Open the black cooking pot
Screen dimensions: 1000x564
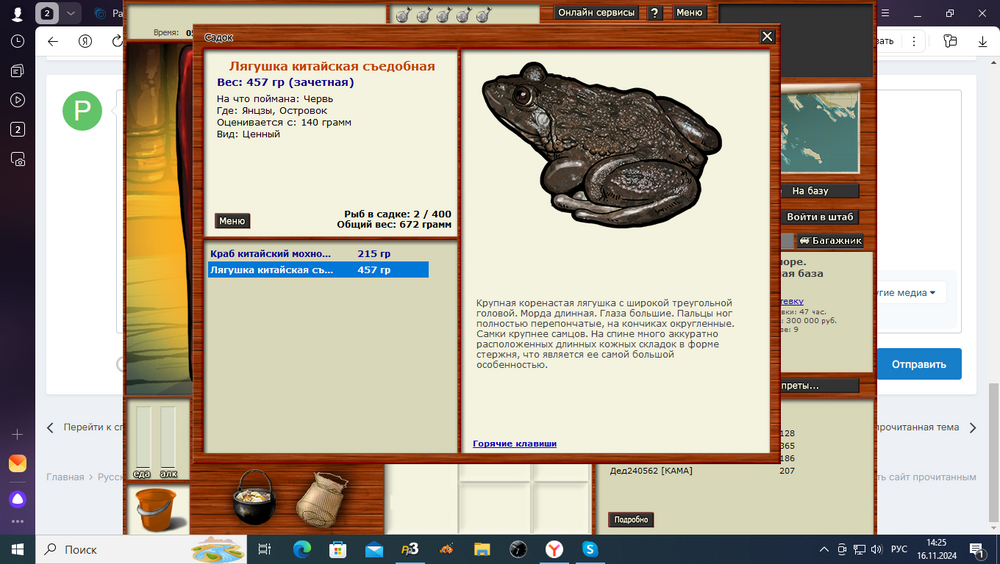254,497
